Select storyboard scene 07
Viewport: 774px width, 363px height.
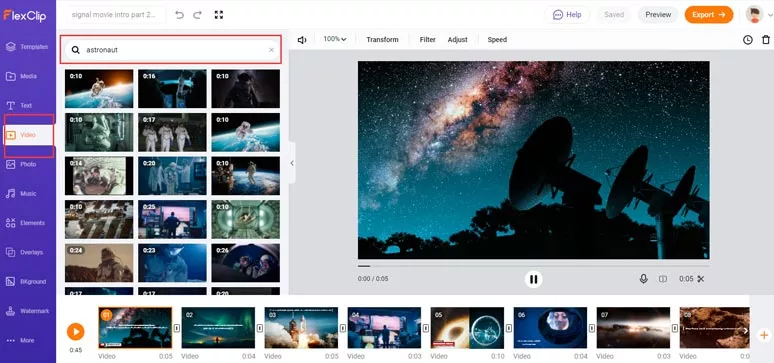coord(633,328)
